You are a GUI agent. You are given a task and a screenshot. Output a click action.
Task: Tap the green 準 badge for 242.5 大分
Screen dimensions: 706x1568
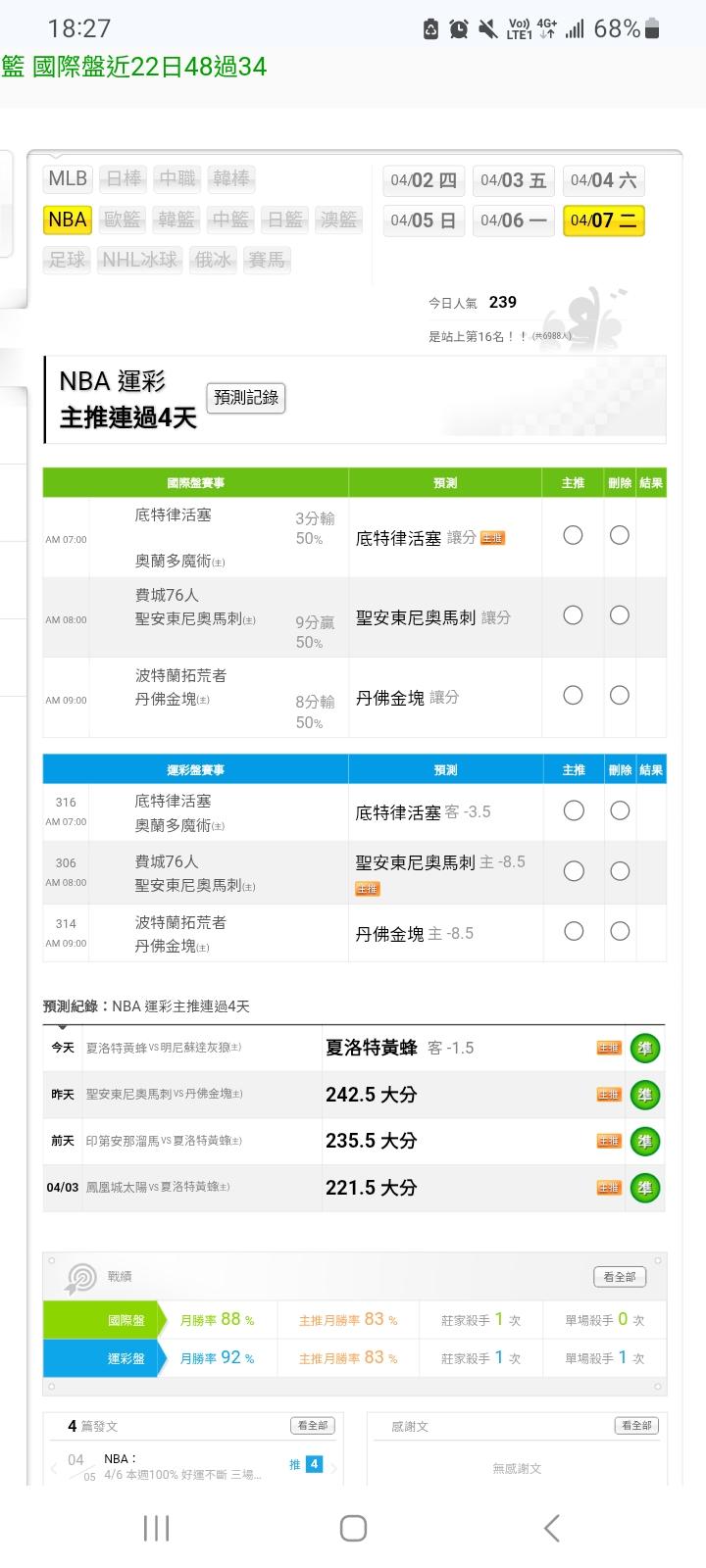(x=644, y=1095)
